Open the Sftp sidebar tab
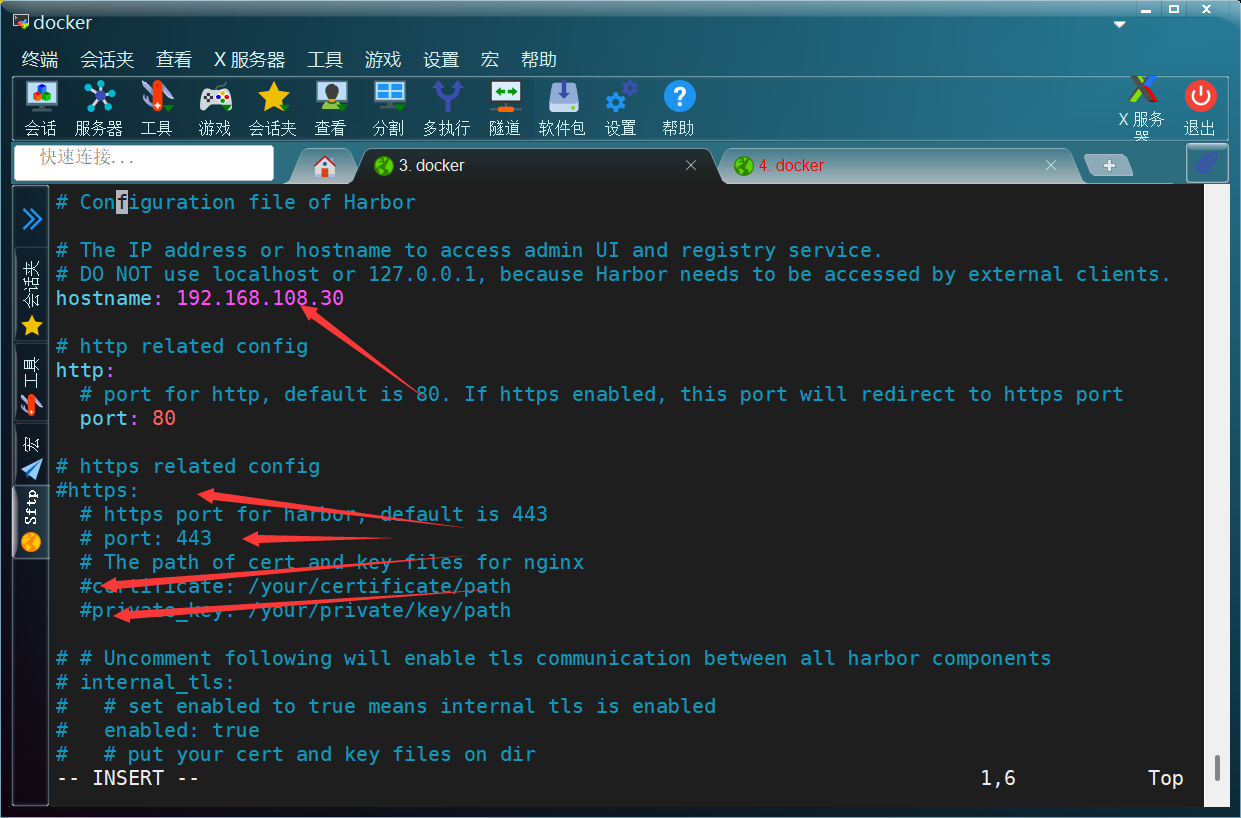1241x818 pixels. point(32,521)
